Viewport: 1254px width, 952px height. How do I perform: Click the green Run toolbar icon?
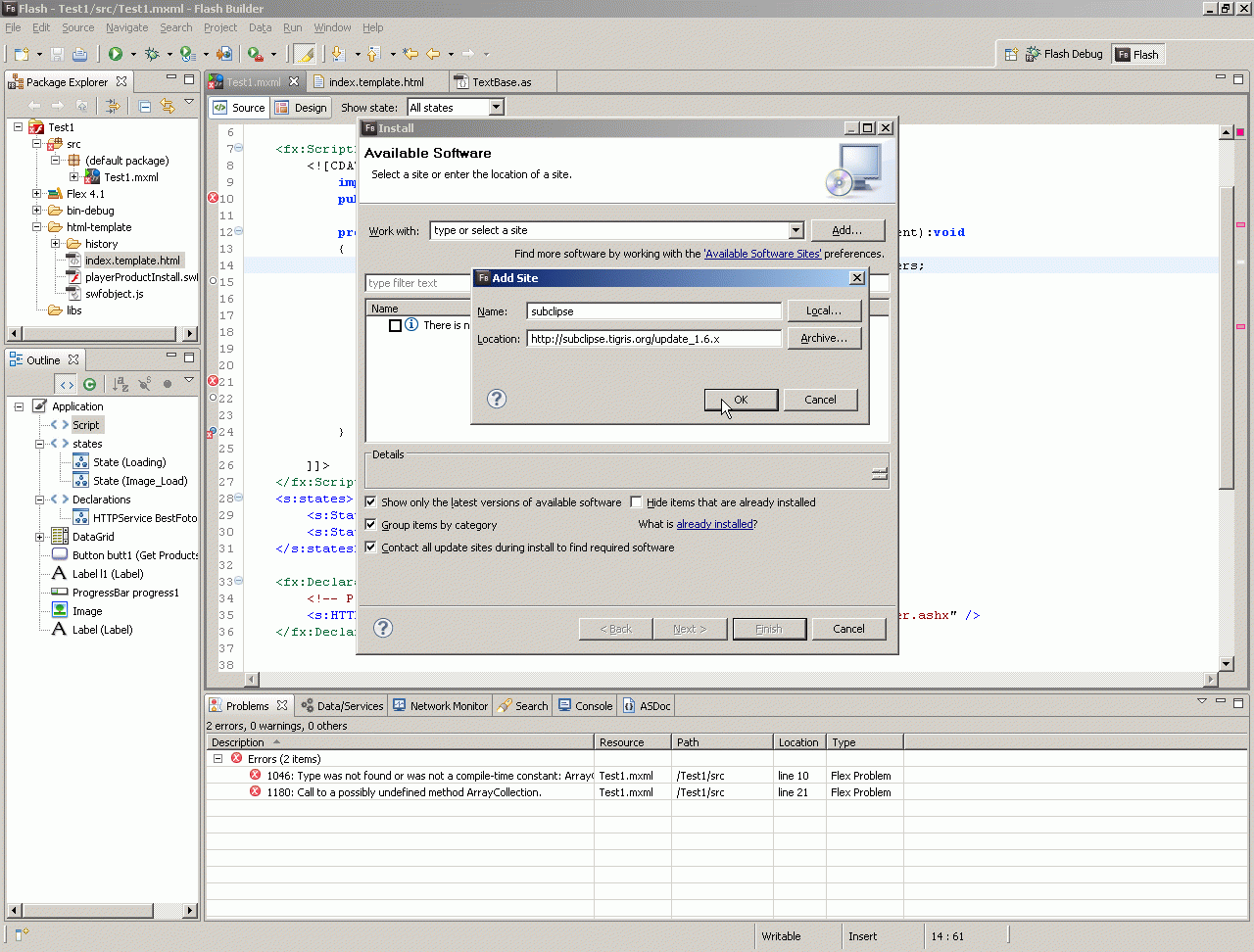(x=116, y=54)
